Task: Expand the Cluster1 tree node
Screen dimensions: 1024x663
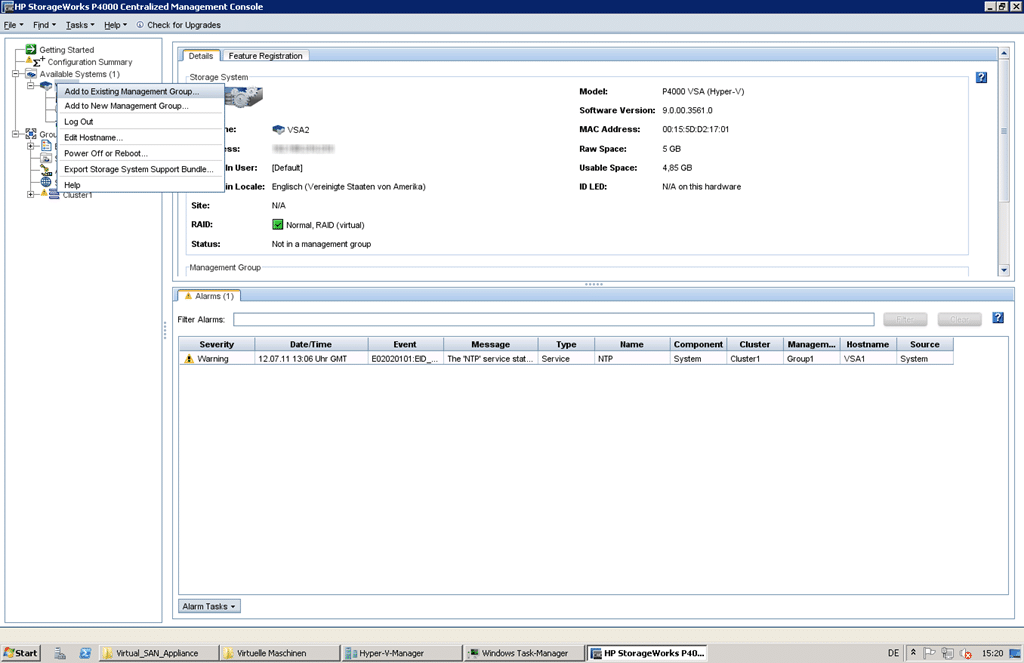Action: click(30, 194)
